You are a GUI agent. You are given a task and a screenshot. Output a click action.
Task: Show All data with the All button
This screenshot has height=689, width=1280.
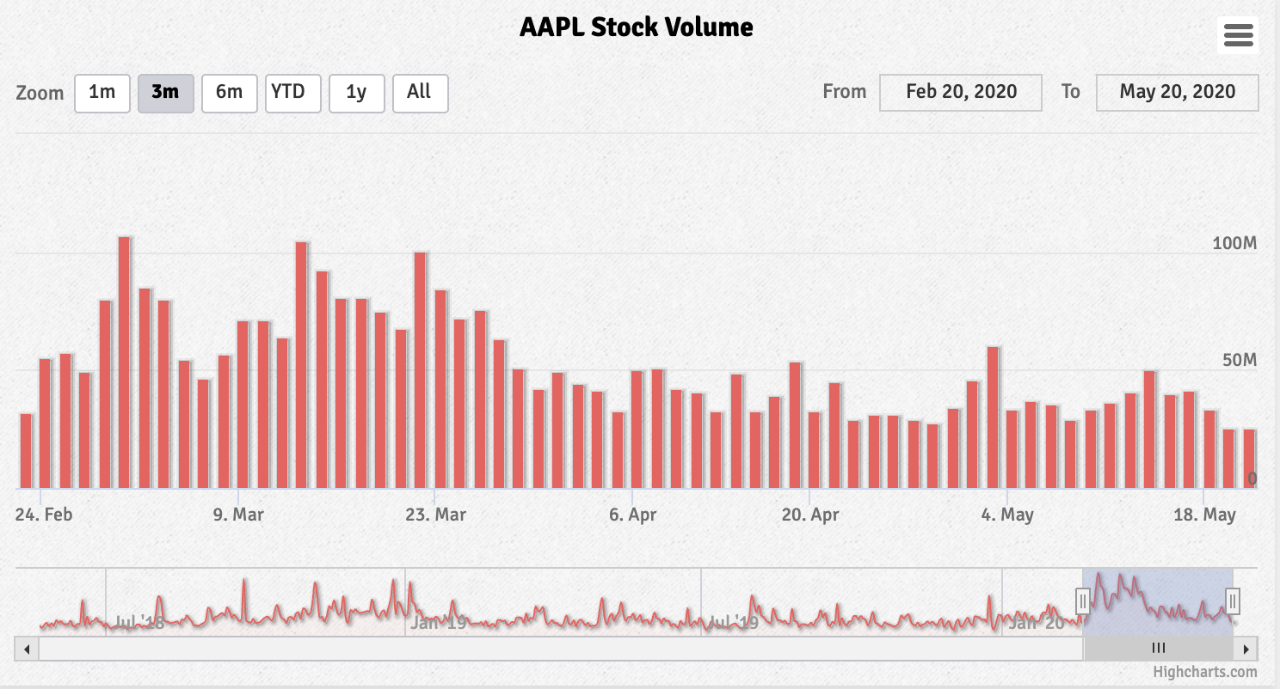tap(420, 93)
